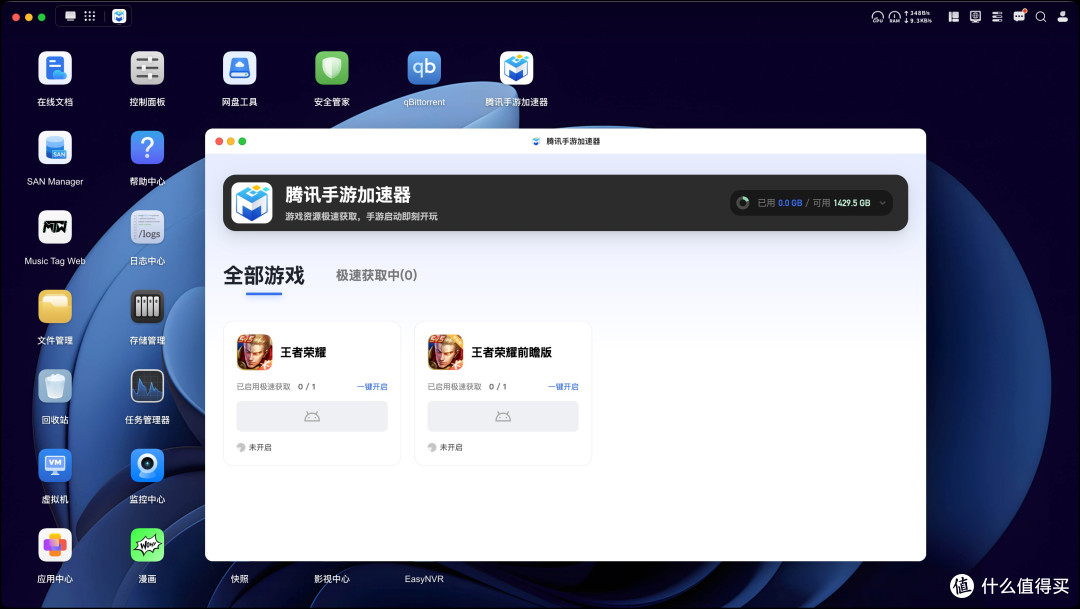Click the RAM gauge in top bar
Screen dimensions: 1080x609
[x=894, y=17]
